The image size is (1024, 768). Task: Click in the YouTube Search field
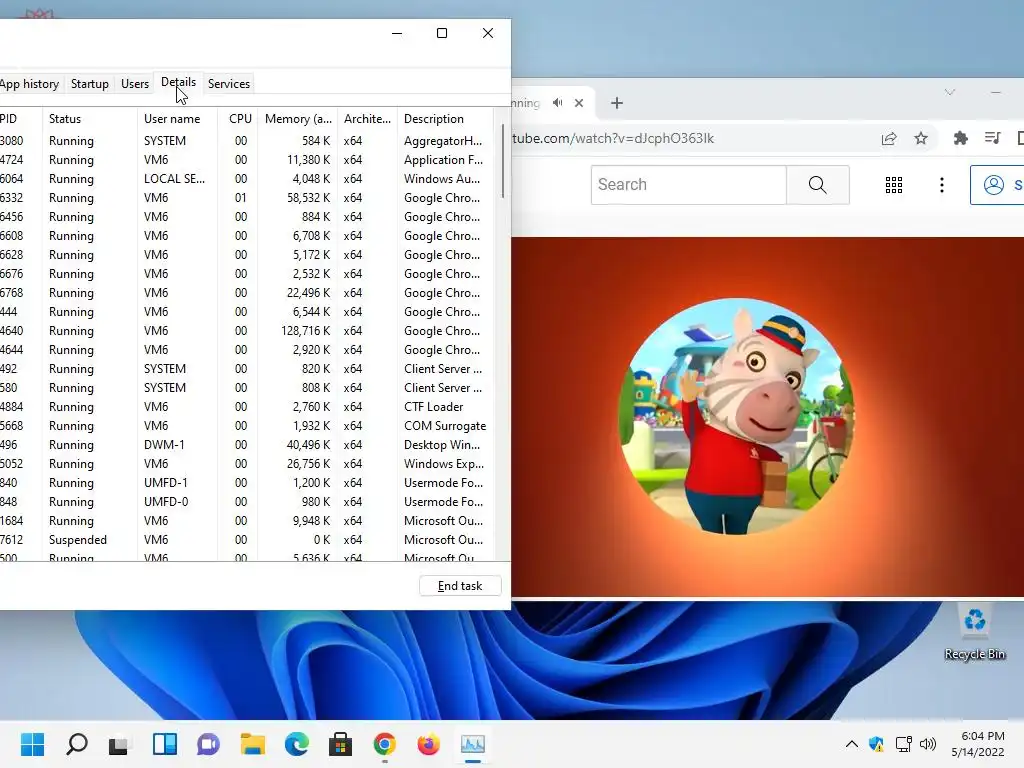pos(689,185)
